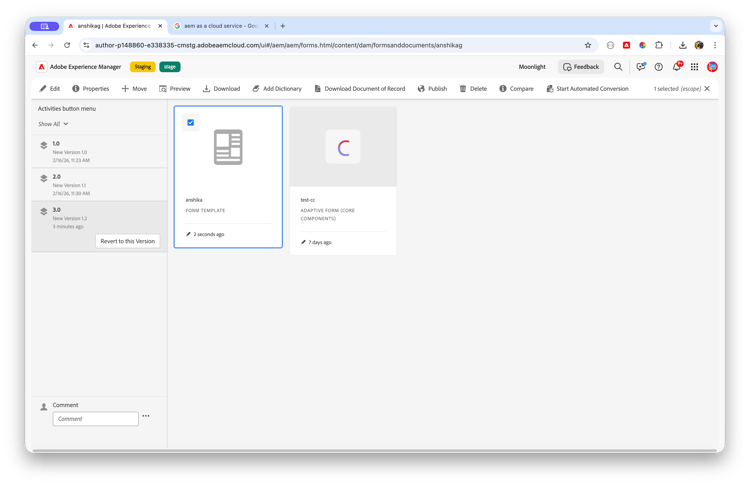Click the purple pill button beside the tabs
Viewport: 750px width, 486px height.
point(44,26)
